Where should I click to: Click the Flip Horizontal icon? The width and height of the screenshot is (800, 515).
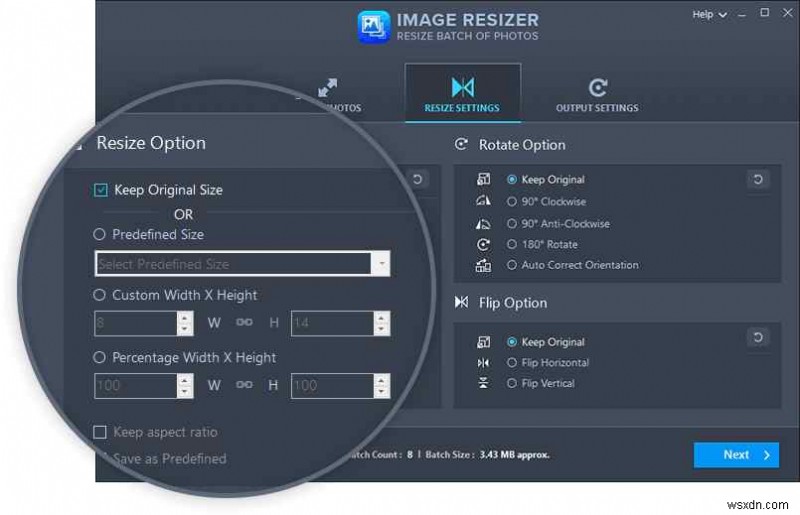[483, 362]
